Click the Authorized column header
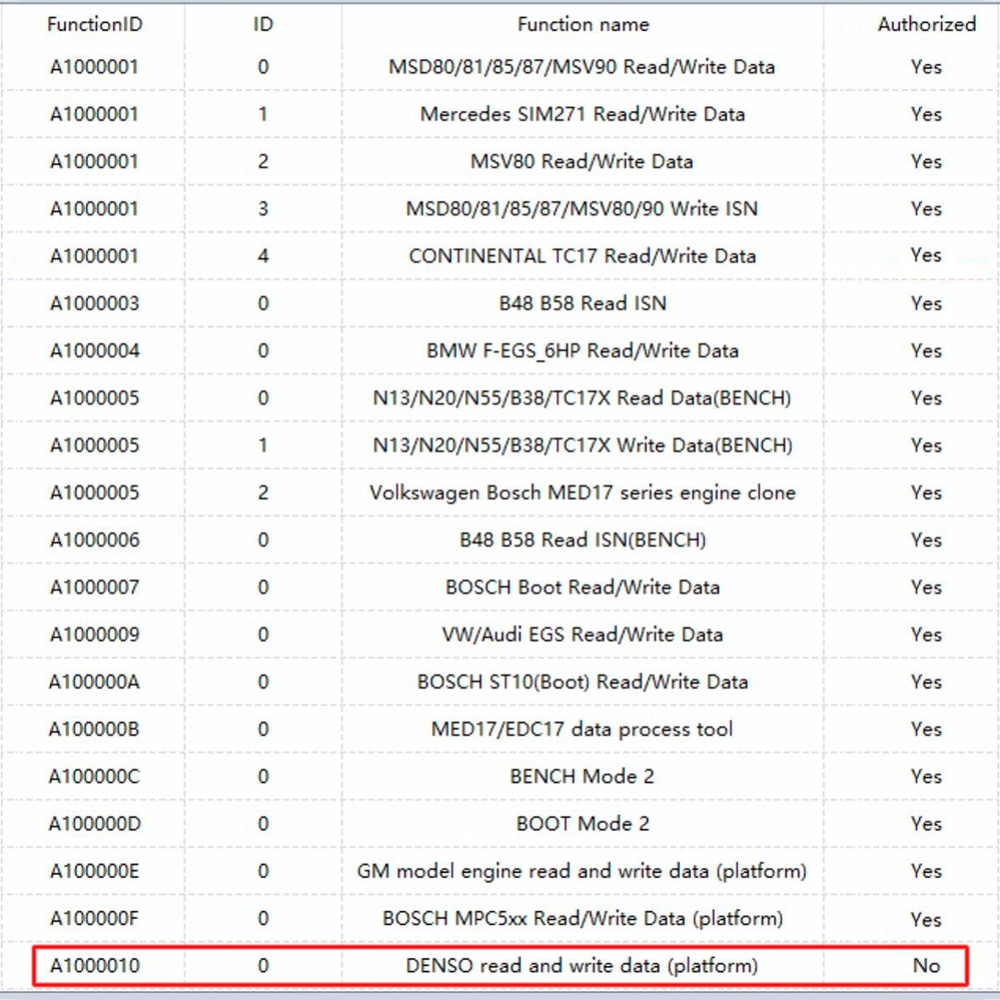Image resolution: width=1000 pixels, height=1000 pixels. click(x=926, y=24)
